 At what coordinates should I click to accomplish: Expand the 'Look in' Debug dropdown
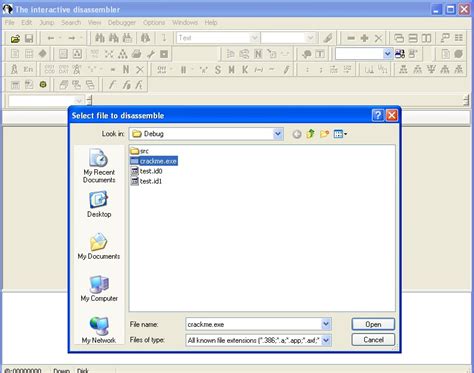(278, 134)
